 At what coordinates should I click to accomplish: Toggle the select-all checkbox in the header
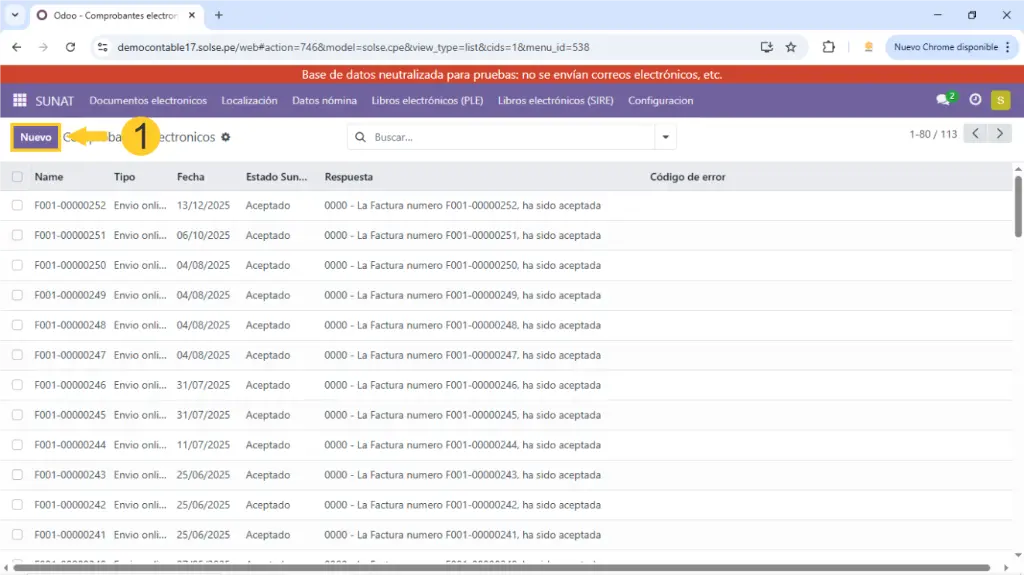coord(17,177)
